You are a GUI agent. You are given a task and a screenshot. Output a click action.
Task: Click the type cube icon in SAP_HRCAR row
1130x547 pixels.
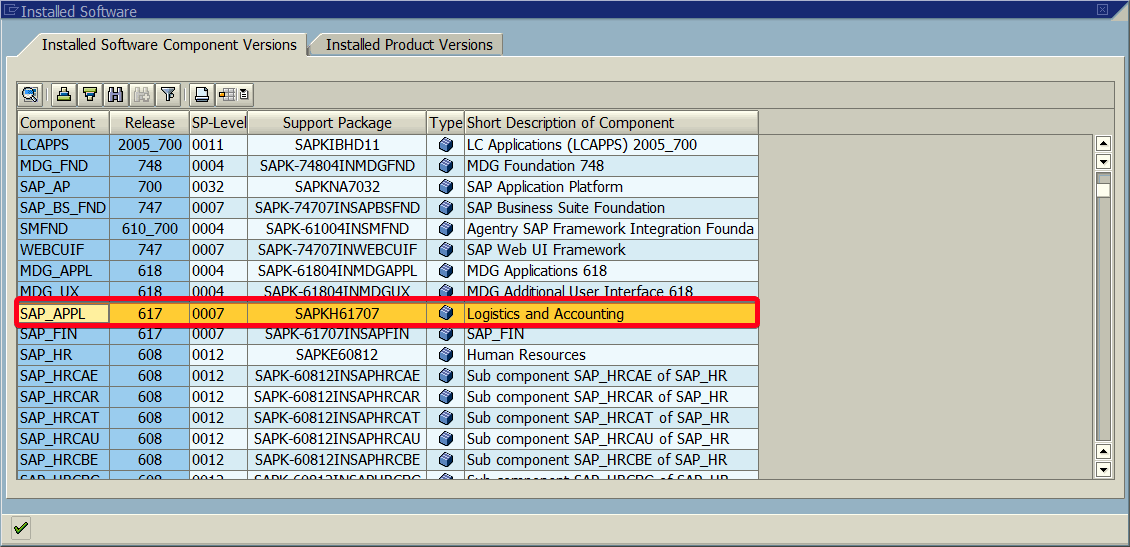pyautogui.click(x=445, y=396)
